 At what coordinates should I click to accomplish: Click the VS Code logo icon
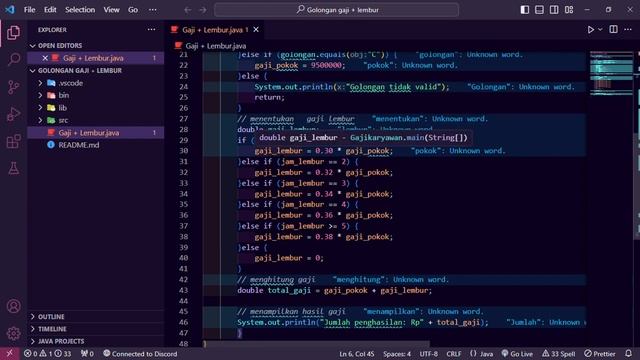9,9
